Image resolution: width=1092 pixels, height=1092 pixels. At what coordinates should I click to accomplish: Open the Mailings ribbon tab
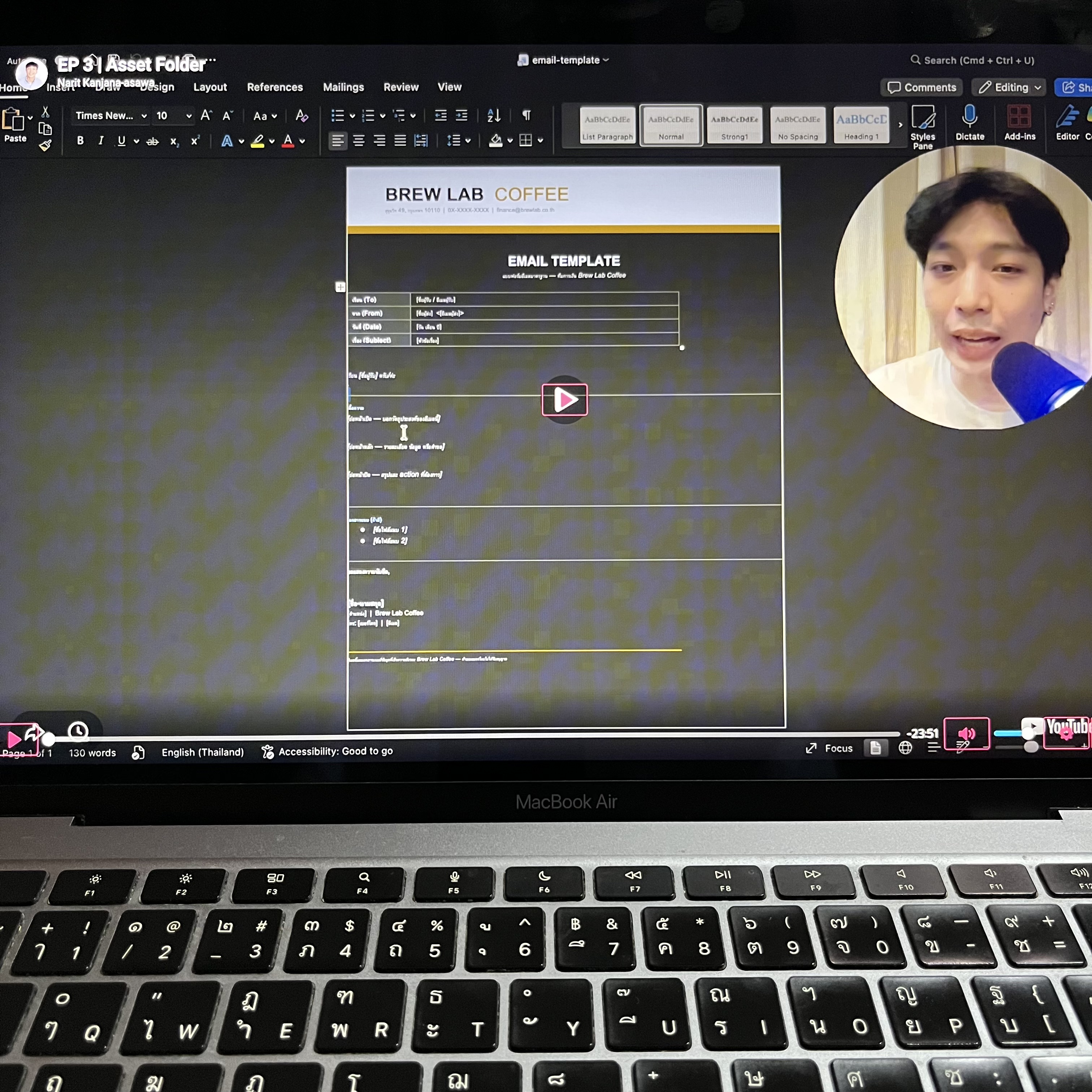tap(343, 87)
